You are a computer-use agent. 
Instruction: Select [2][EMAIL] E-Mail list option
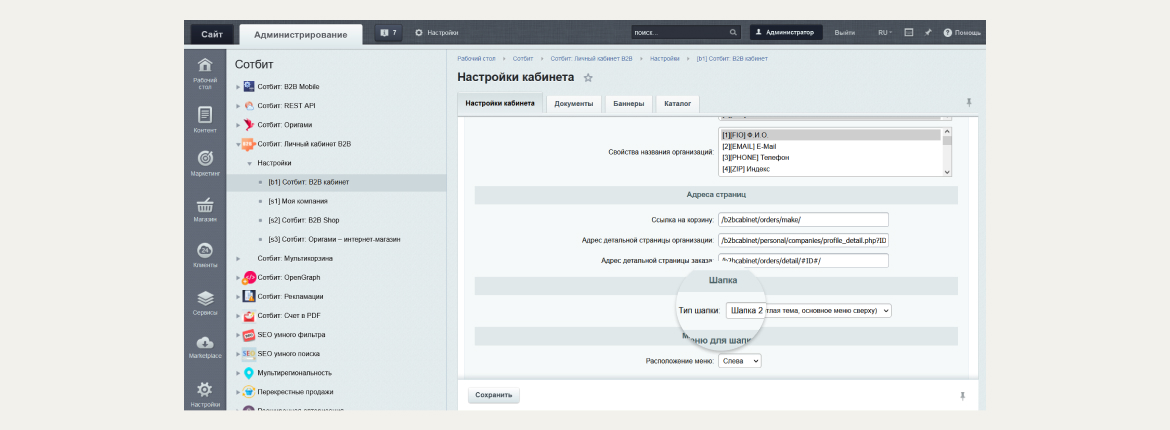pos(830,146)
